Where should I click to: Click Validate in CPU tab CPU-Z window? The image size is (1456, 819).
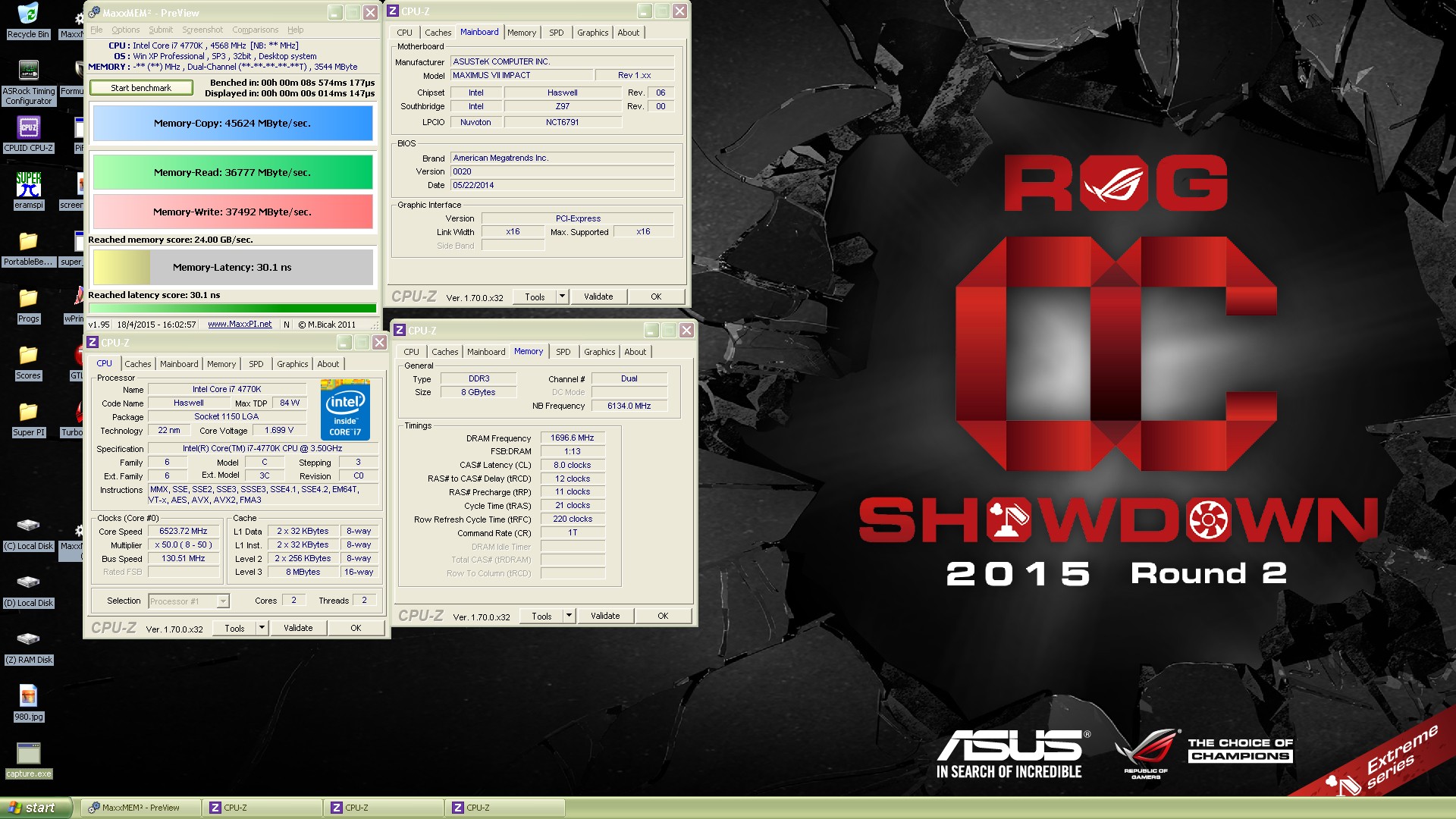coord(298,628)
